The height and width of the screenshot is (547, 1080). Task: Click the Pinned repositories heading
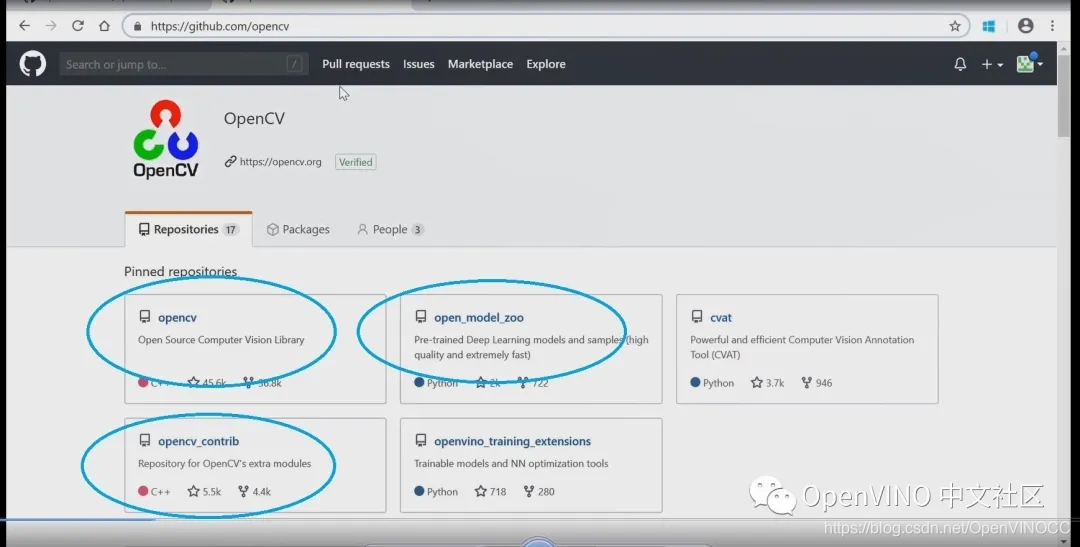(x=180, y=271)
